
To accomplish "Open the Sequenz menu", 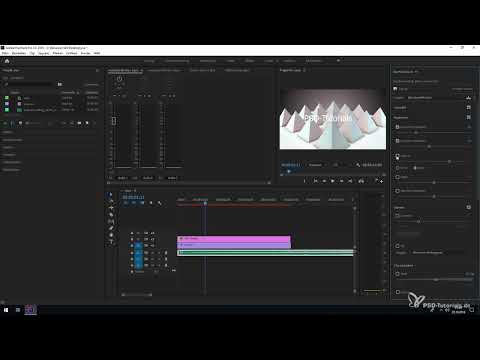I will point(44,53).
